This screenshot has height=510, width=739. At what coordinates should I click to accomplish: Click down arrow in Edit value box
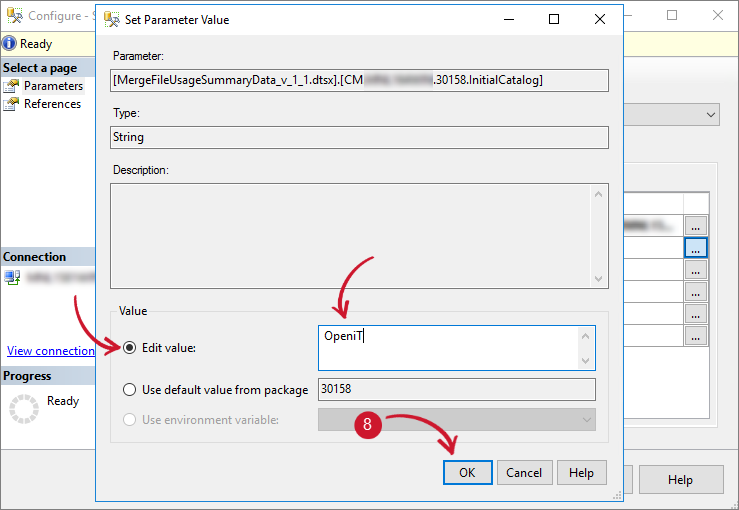point(585,361)
